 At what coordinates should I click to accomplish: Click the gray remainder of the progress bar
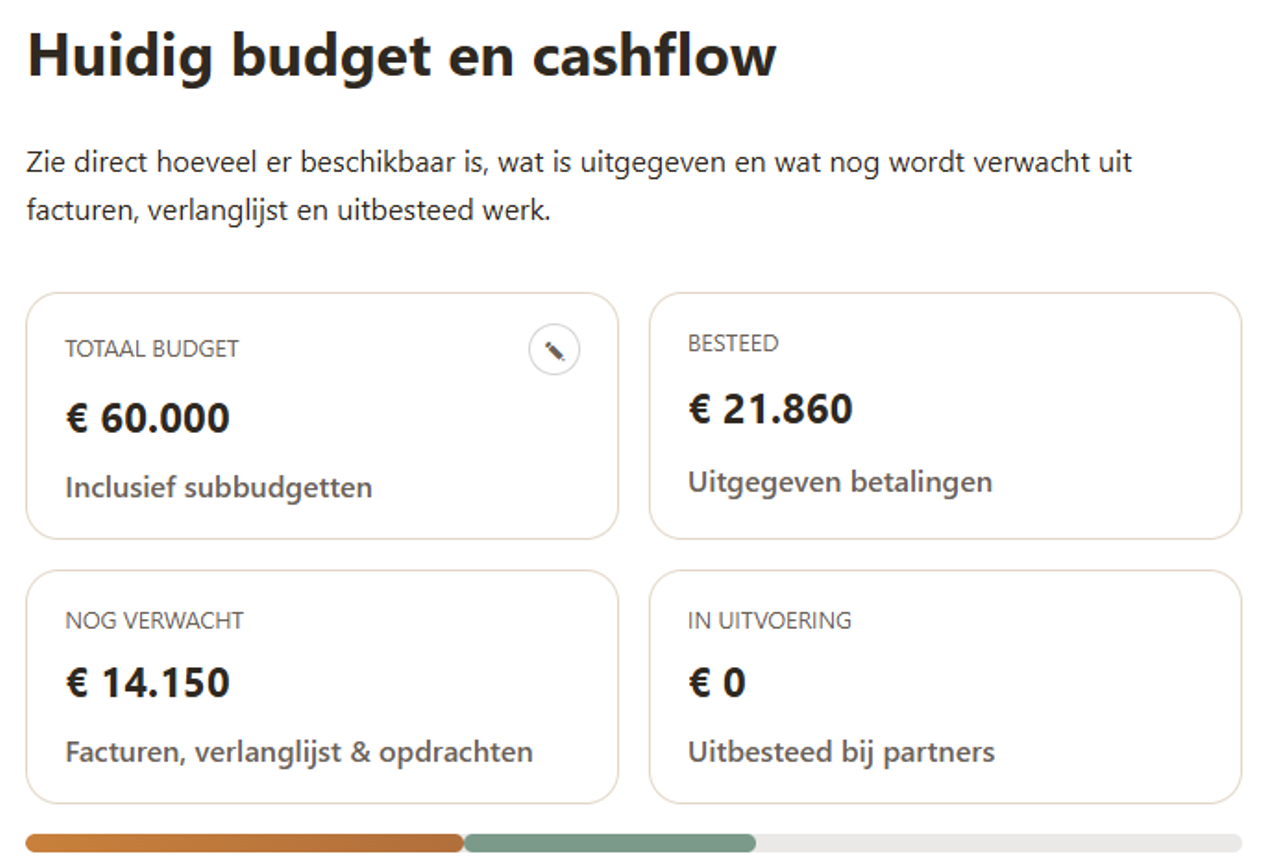[1000, 843]
